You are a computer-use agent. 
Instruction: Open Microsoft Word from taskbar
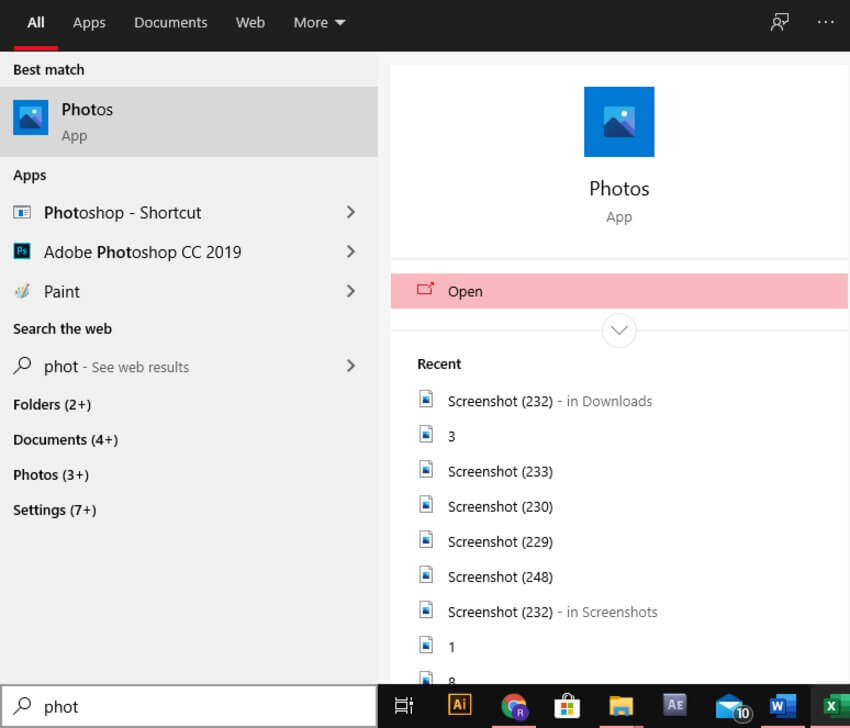[x=782, y=706]
